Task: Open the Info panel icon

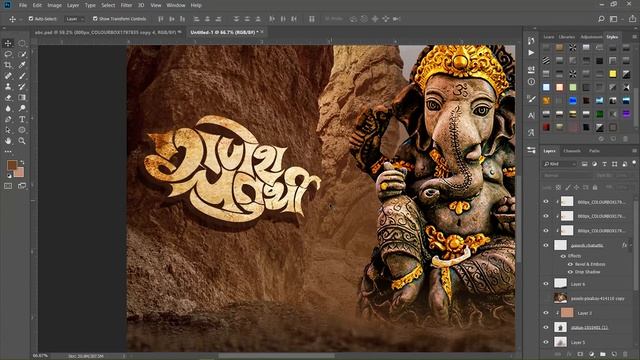Action: (x=531, y=82)
